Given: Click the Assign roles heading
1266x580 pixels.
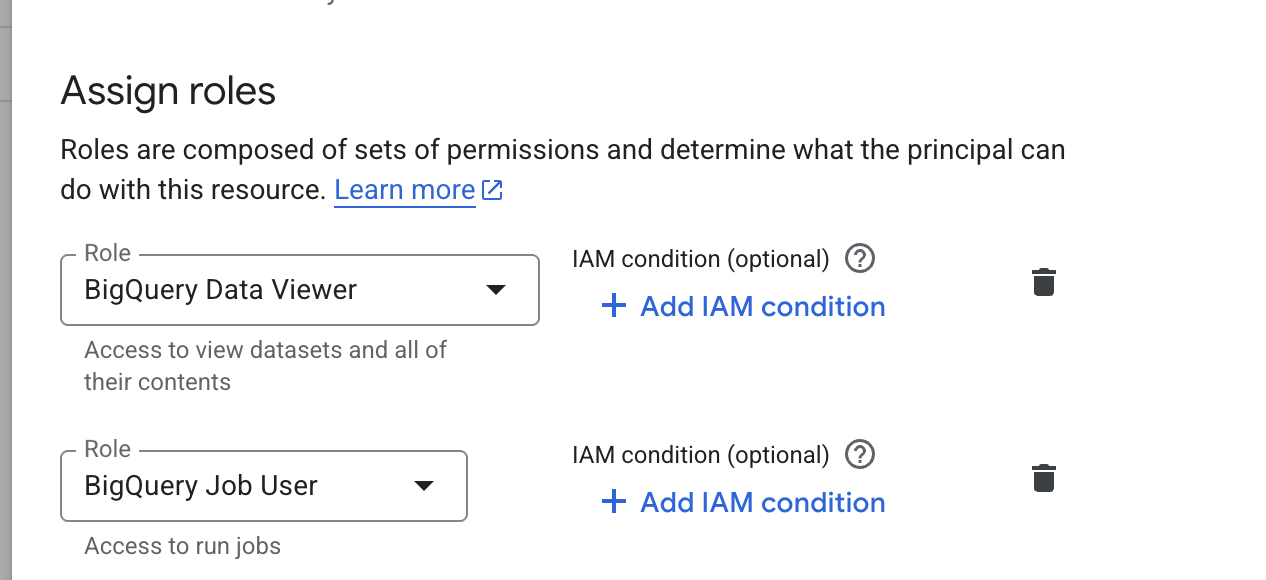Looking at the screenshot, I should pos(168,91).
